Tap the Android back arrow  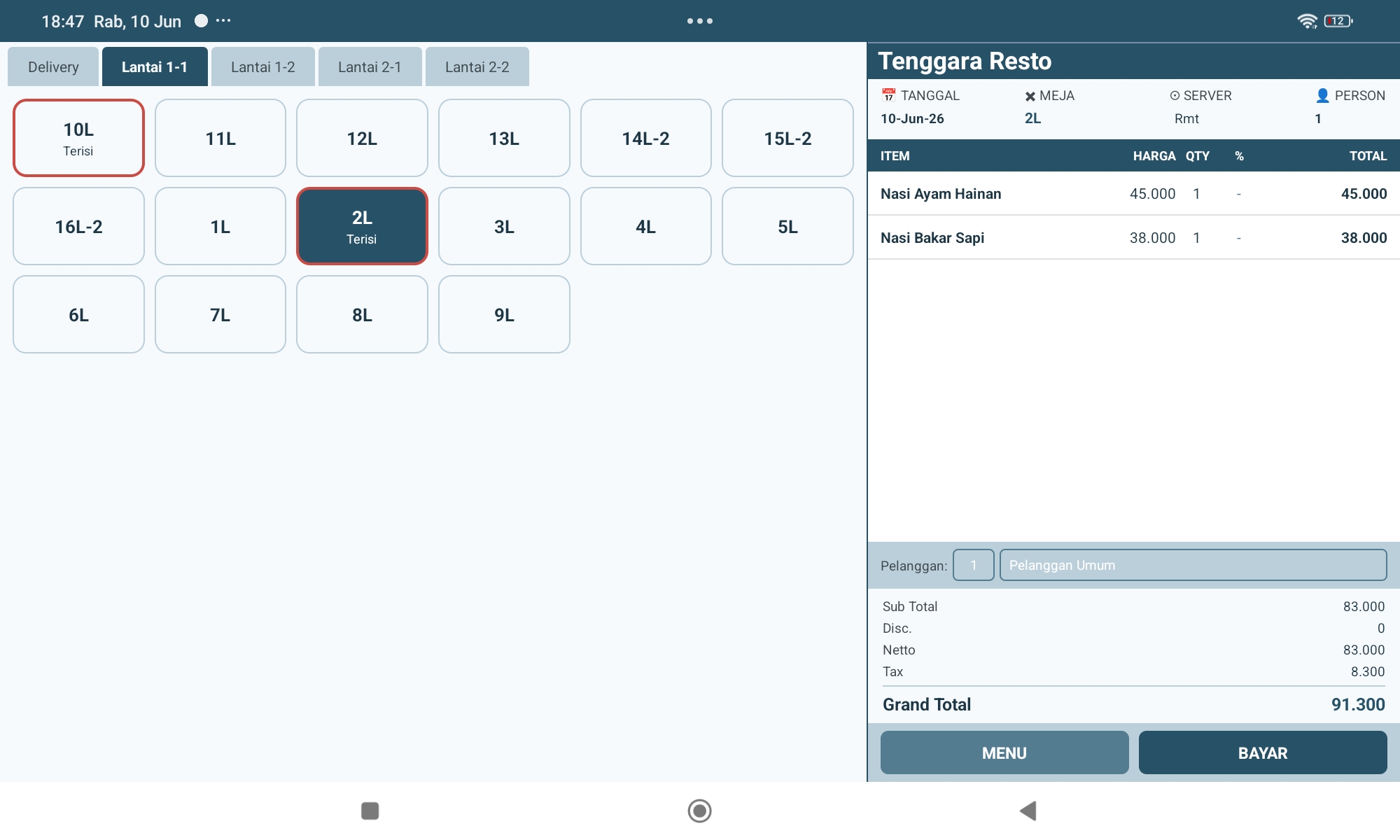[1028, 811]
